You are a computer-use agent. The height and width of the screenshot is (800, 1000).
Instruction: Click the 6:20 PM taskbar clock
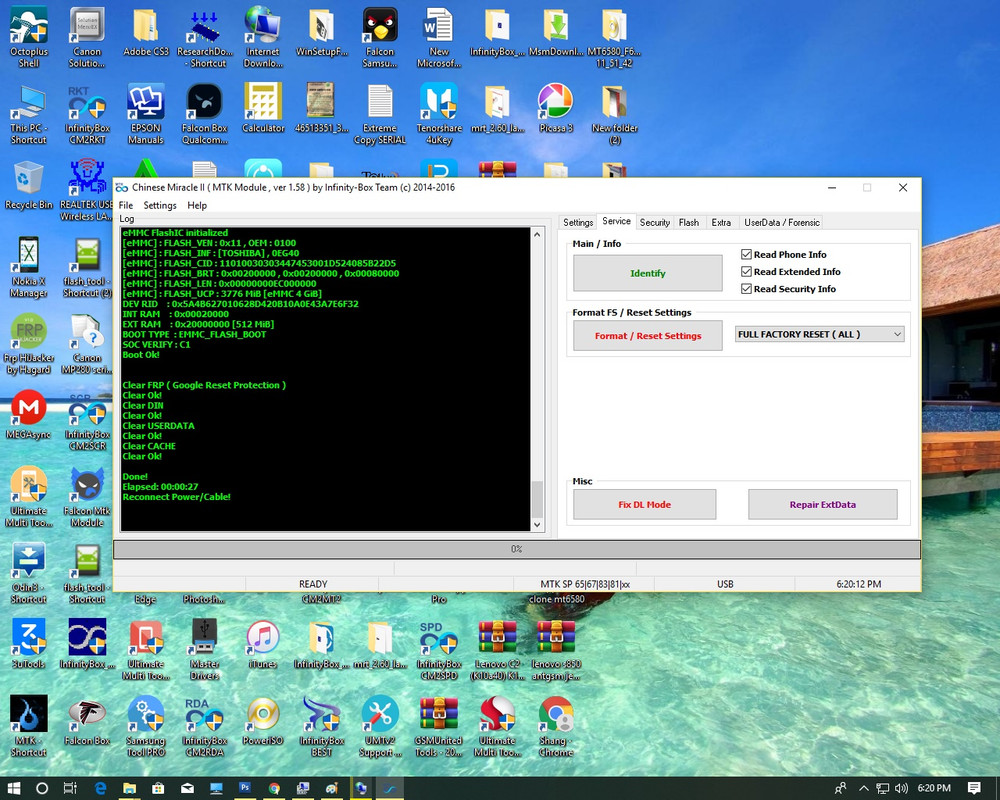[x=934, y=789]
